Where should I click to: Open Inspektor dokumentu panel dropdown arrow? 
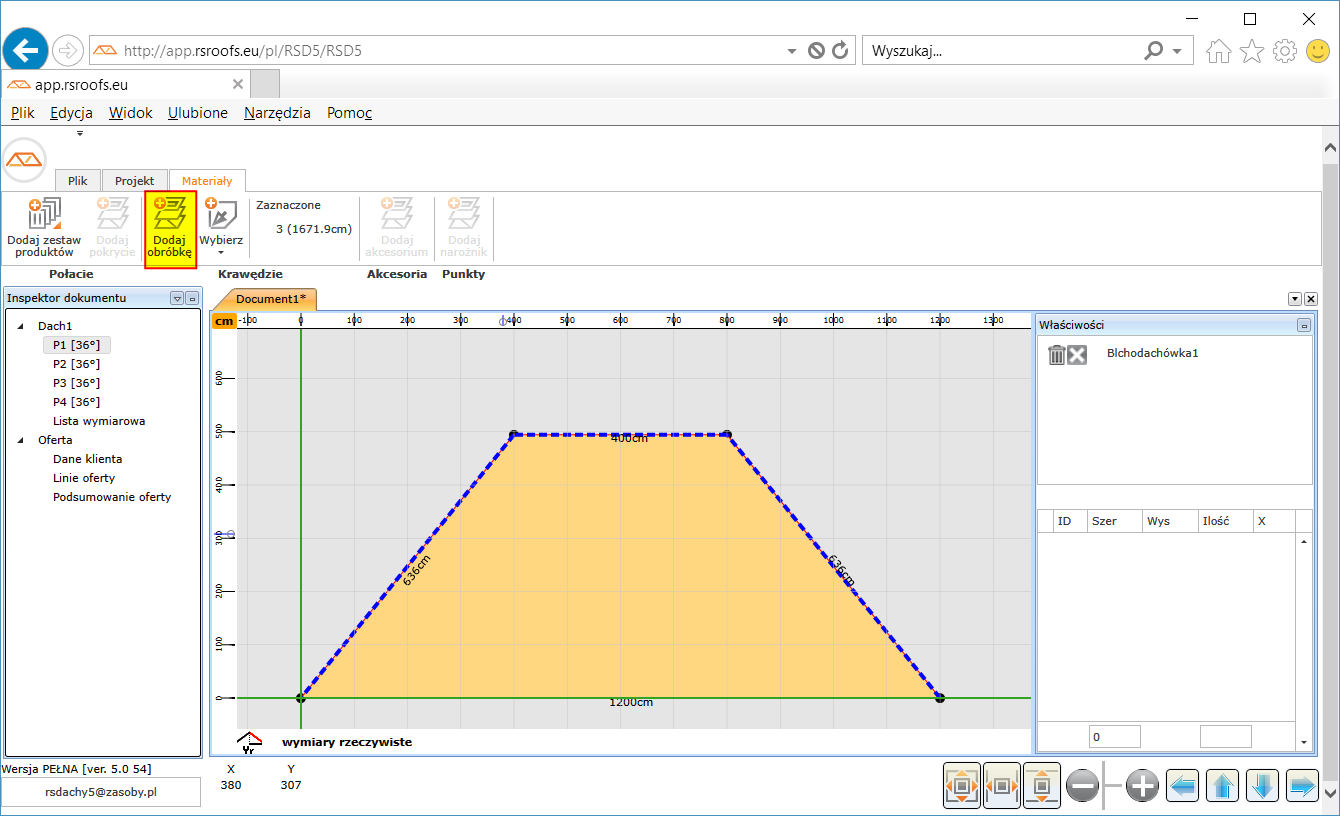(x=177, y=298)
